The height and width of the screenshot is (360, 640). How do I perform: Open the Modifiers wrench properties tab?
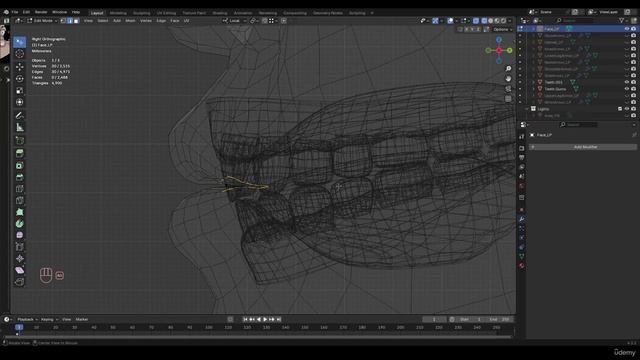[522, 219]
